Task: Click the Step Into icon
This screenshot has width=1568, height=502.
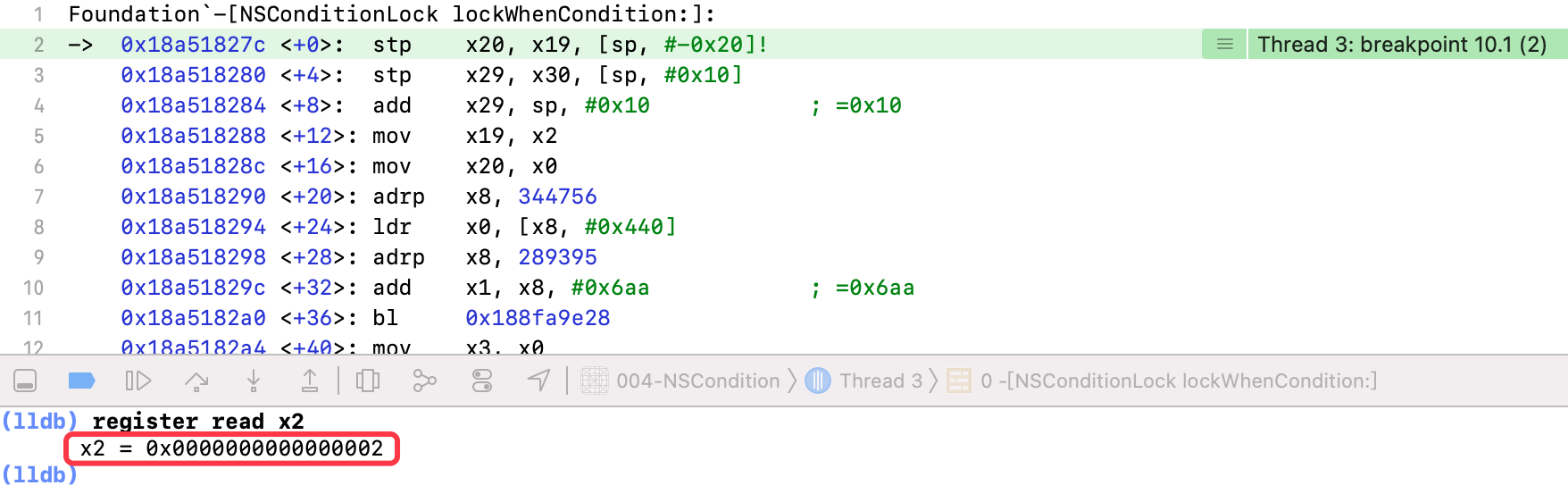Action: (x=254, y=381)
